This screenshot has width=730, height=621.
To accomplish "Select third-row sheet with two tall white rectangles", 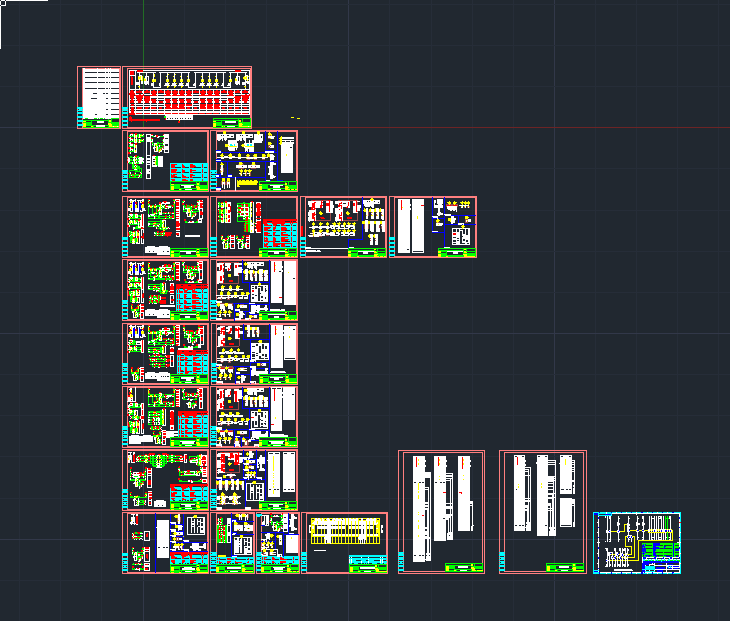I will coord(433,227).
